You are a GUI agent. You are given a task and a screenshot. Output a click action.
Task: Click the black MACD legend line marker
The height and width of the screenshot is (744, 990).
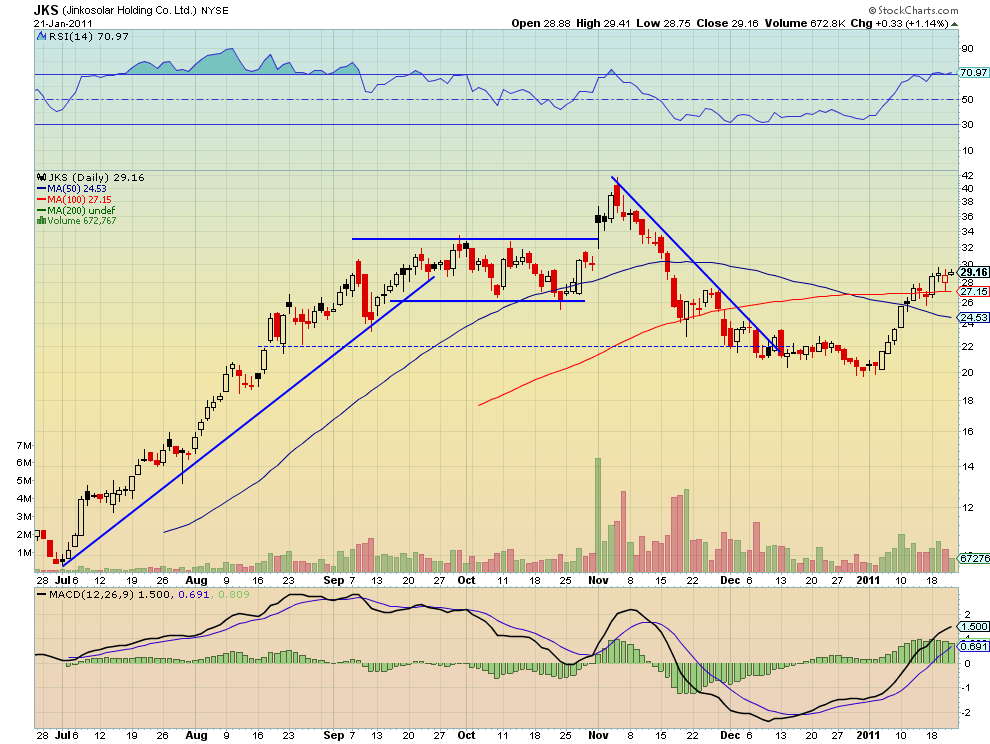tap(42, 594)
